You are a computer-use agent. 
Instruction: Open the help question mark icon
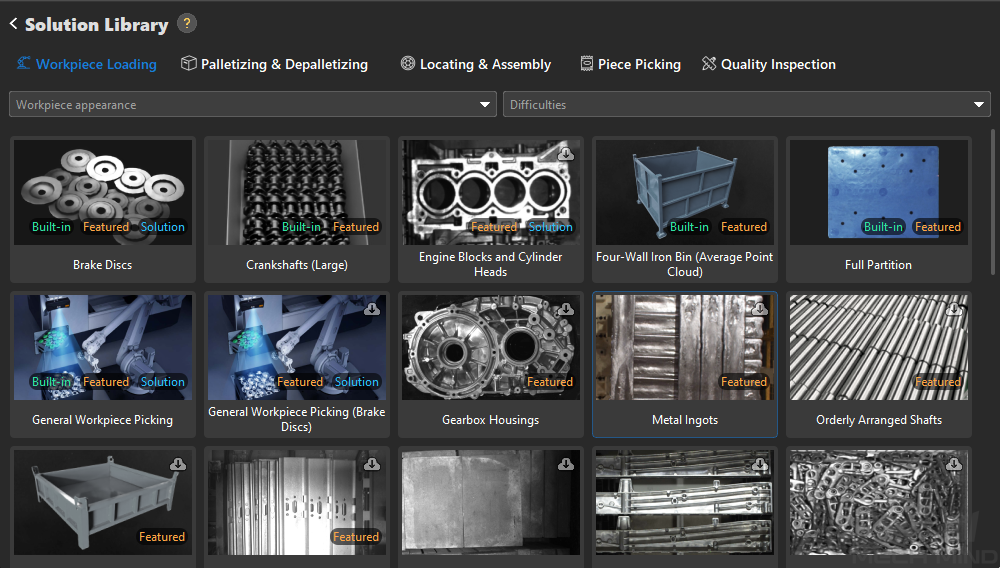tap(186, 24)
